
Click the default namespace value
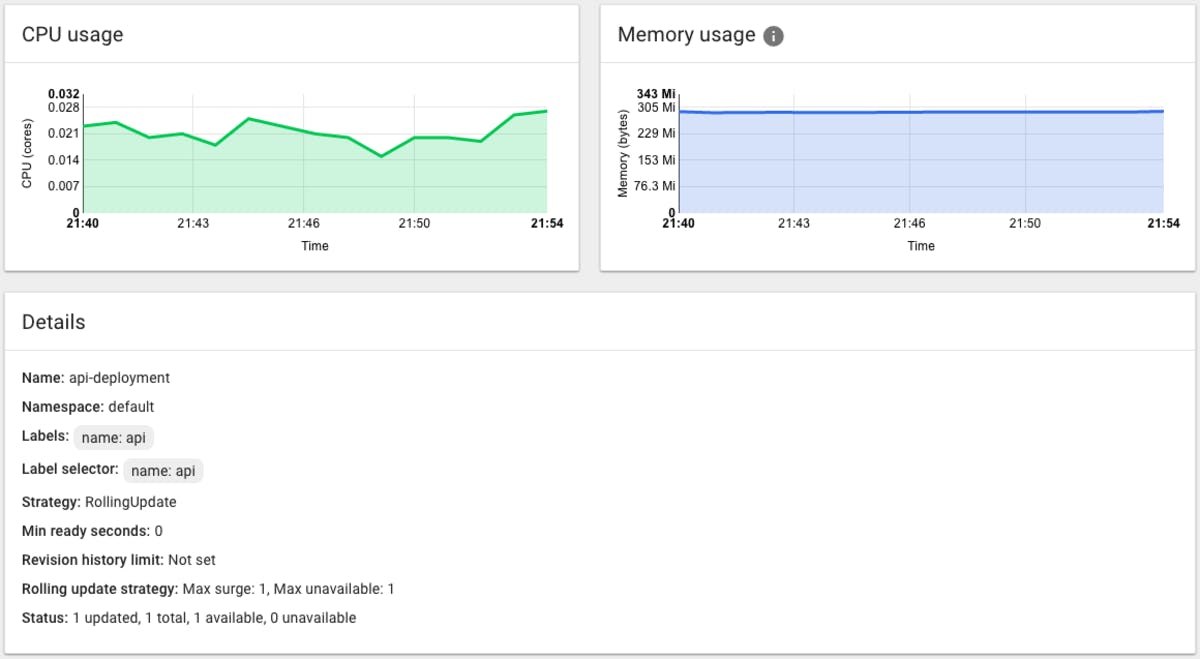click(131, 407)
